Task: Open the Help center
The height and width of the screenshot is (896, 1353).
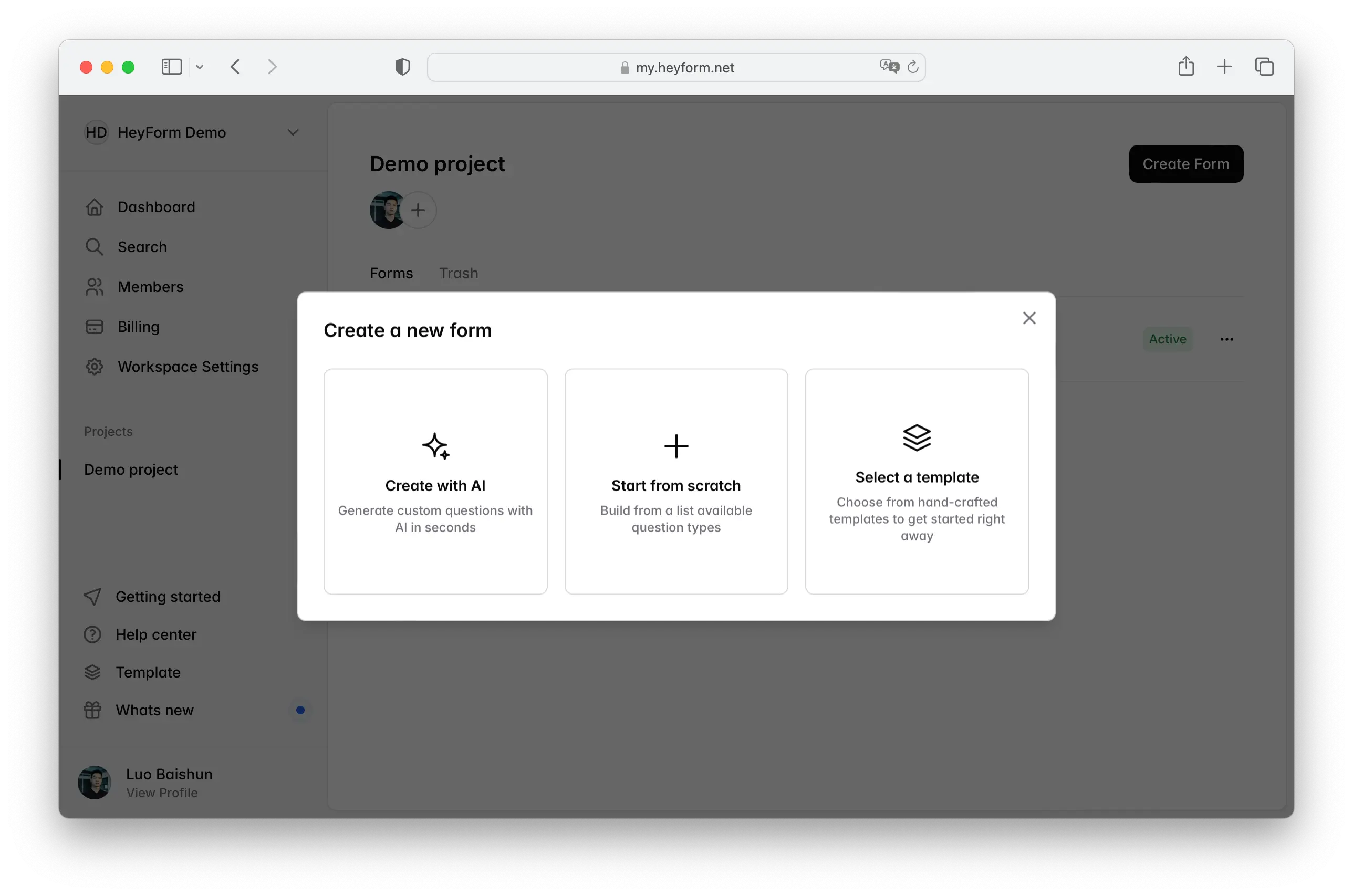Action: click(156, 634)
